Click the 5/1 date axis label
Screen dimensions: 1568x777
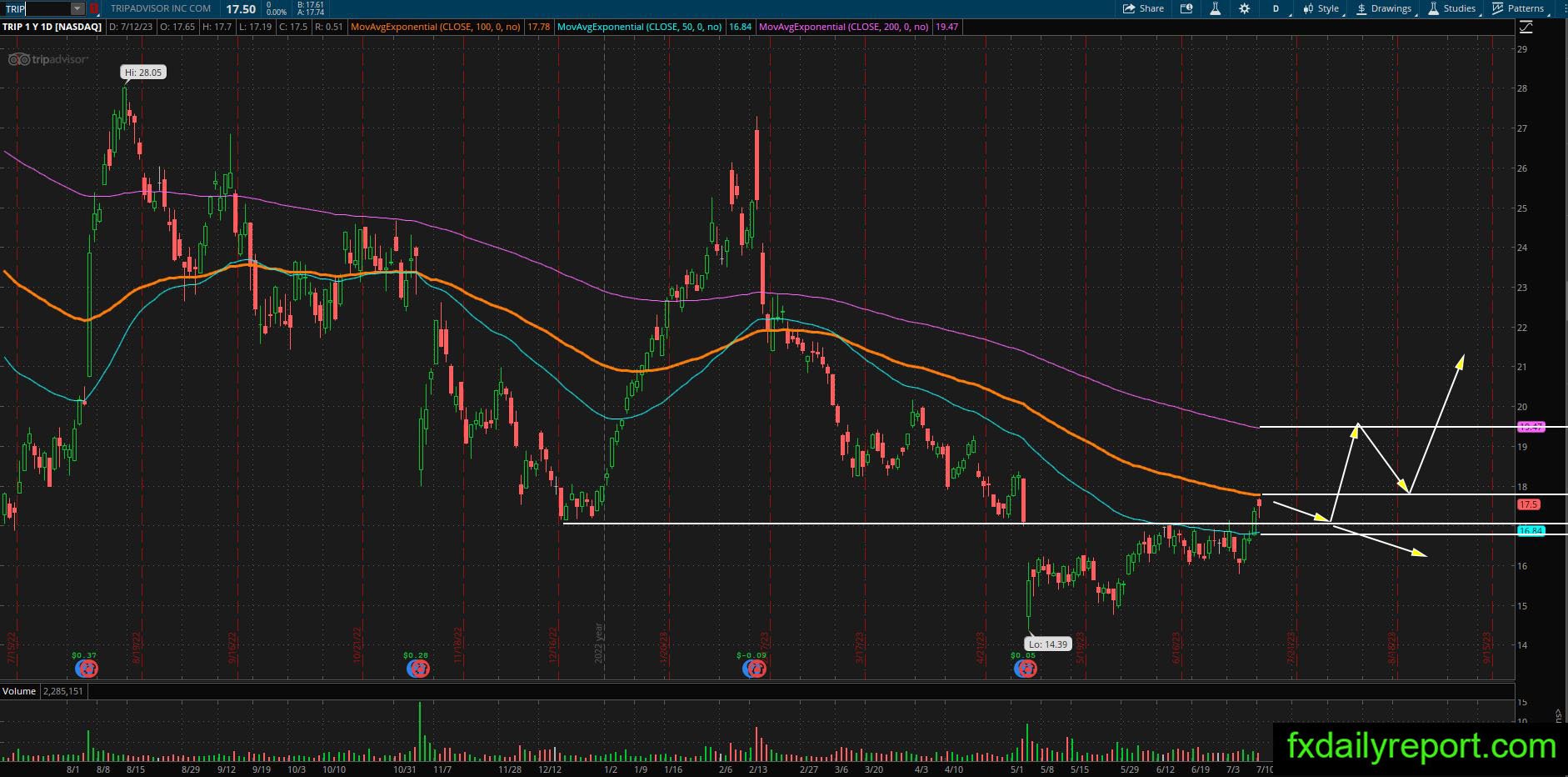pyautogui.click(x=1016, y=769)
